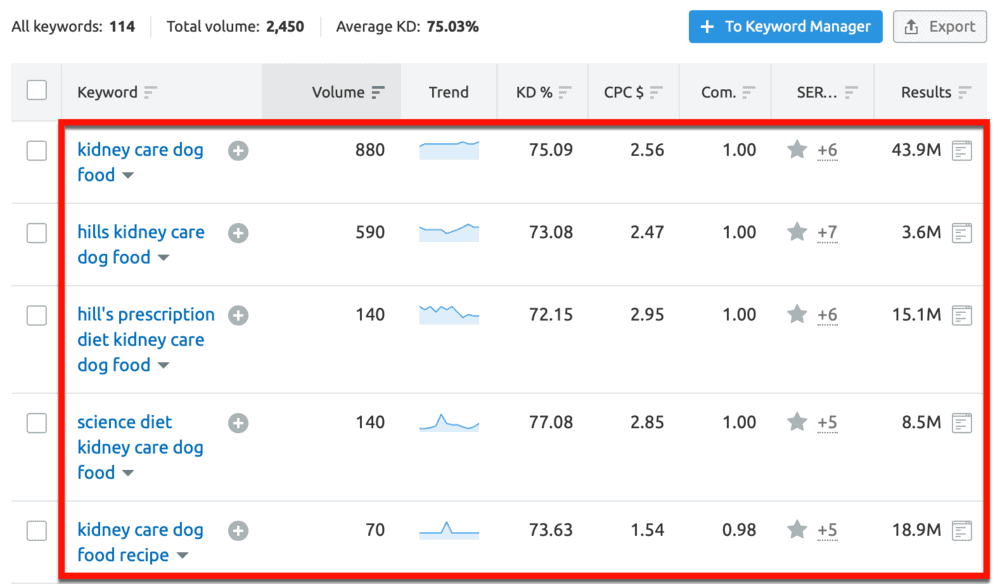Sort by KD % column sort icon
Viewport: 1000px width, 584px height.
564,92
